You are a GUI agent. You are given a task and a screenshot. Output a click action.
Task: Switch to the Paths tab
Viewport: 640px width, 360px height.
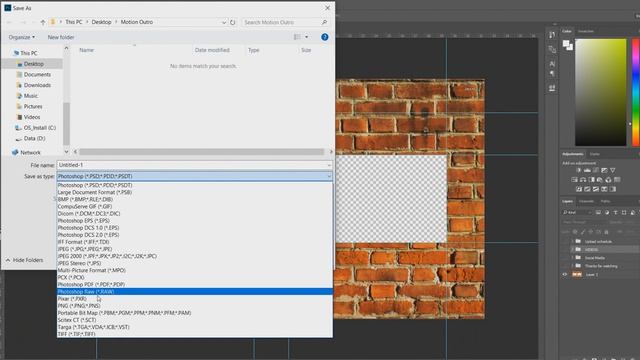tap(605, 201)
